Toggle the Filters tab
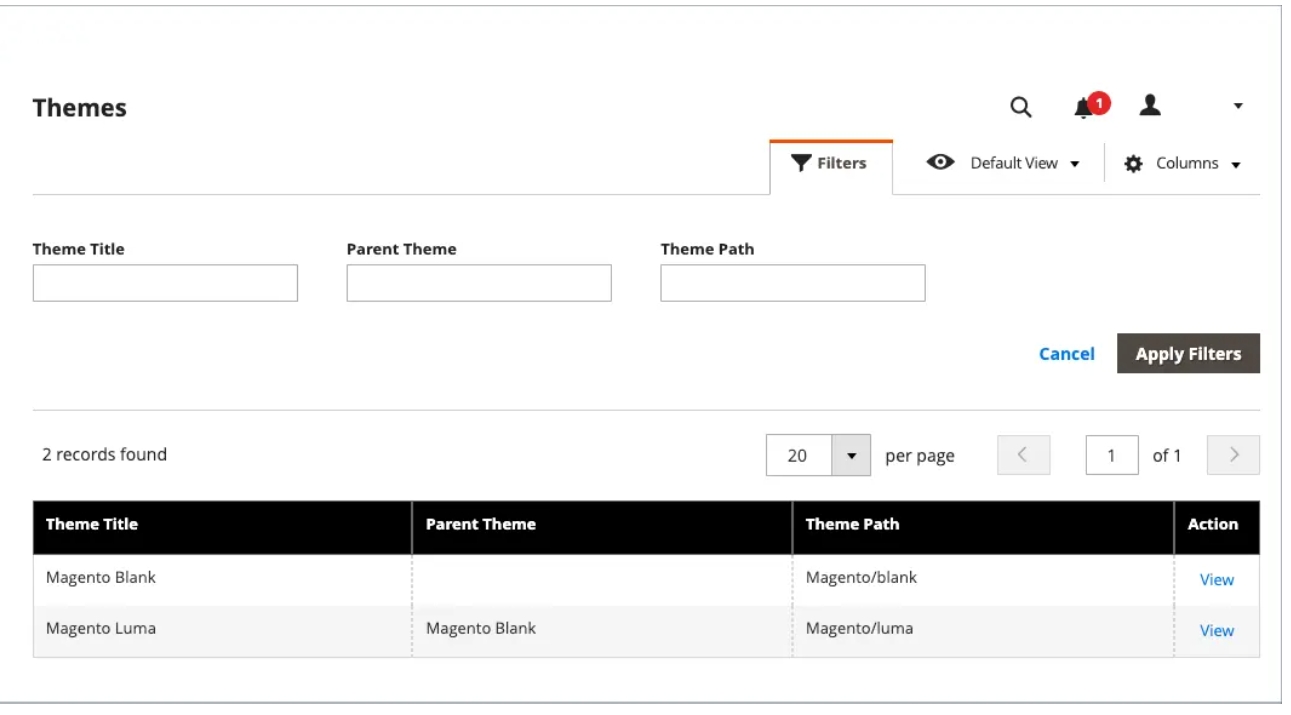 pos(831,163)
